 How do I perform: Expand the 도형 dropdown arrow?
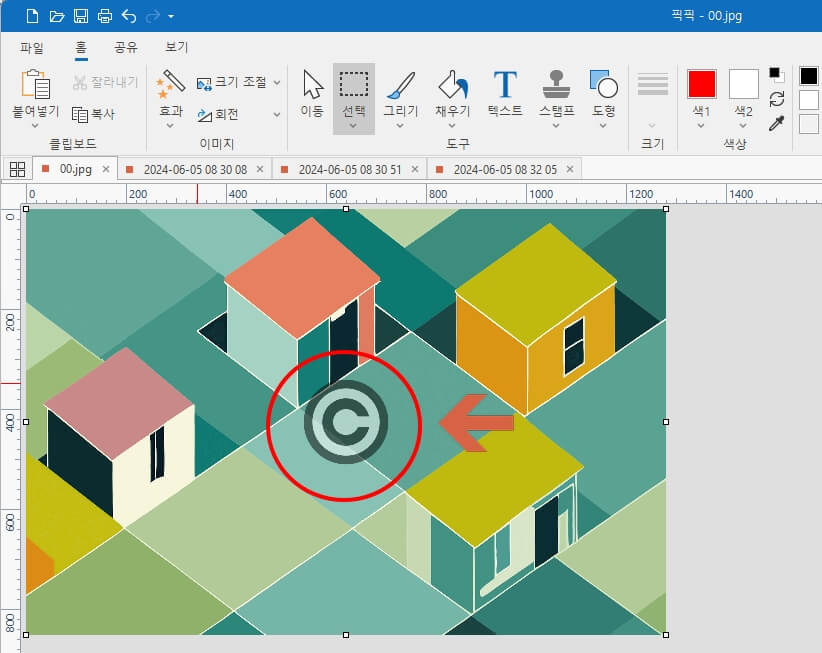point(603,126)
